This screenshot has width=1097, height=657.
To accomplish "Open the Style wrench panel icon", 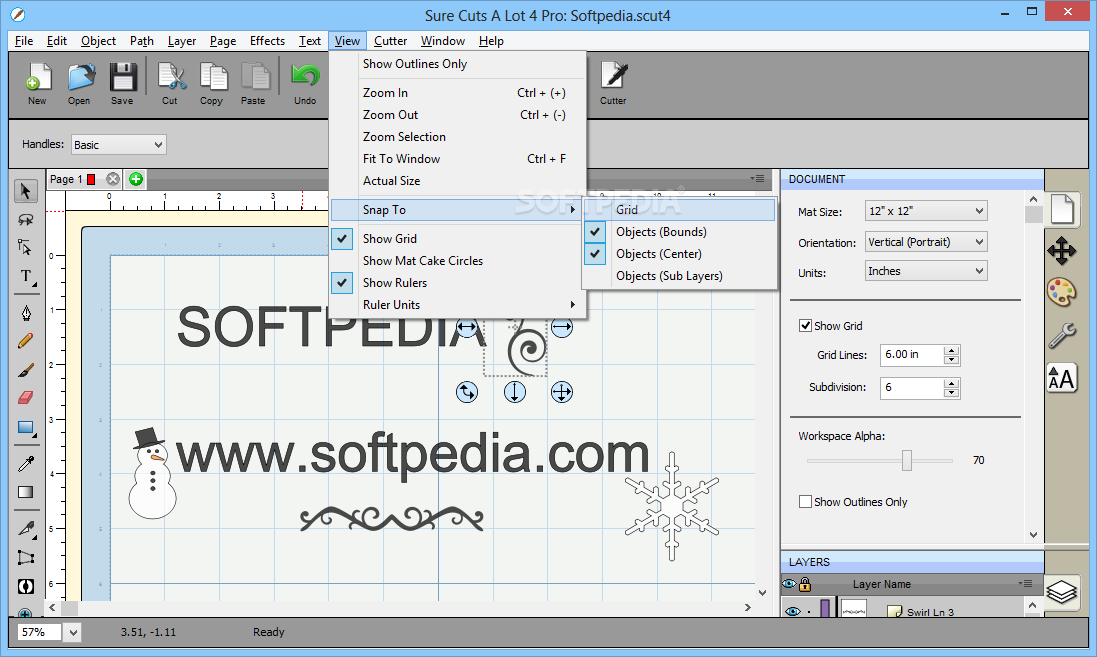I will [x=1061, y=335].
